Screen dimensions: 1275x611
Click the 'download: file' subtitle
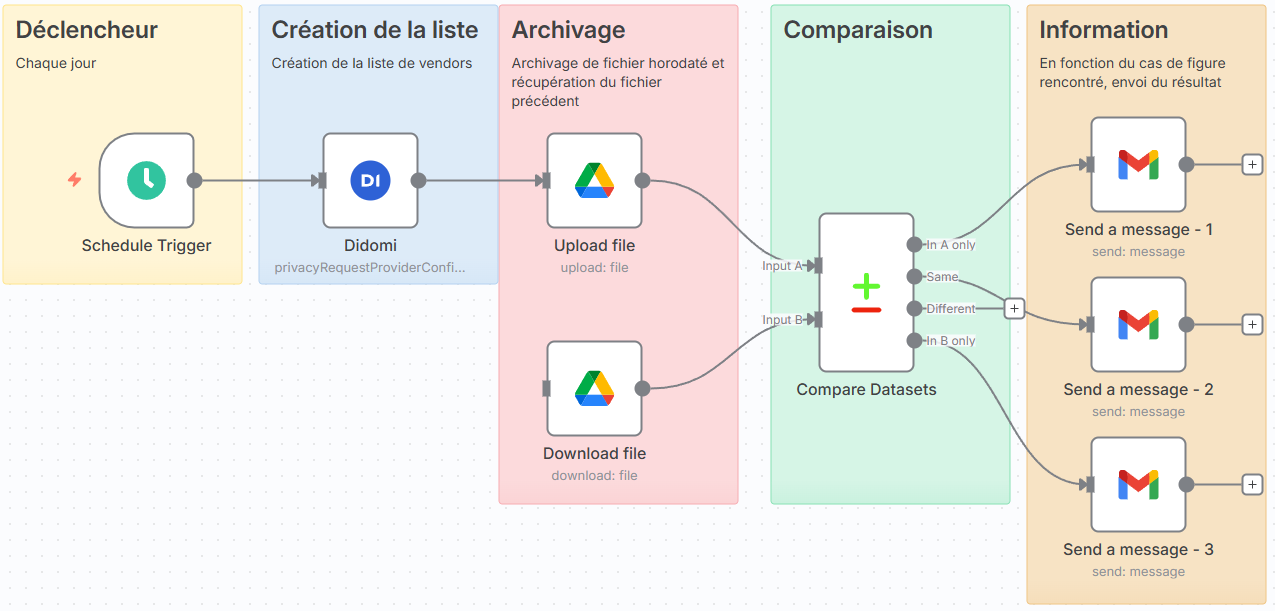(x=594, y=475)
